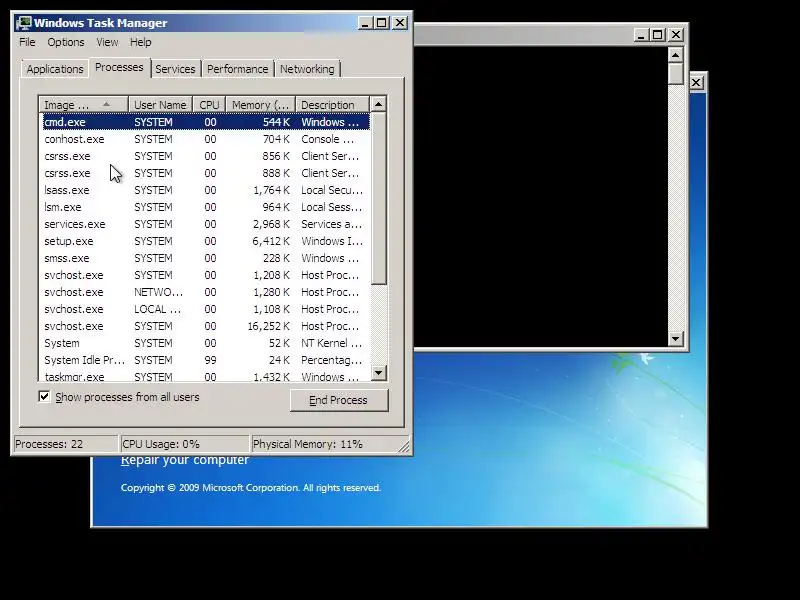Sort by User Name column header
This screenshot has height=600, width=800.
pyautogui.click(x=160, y=105)
